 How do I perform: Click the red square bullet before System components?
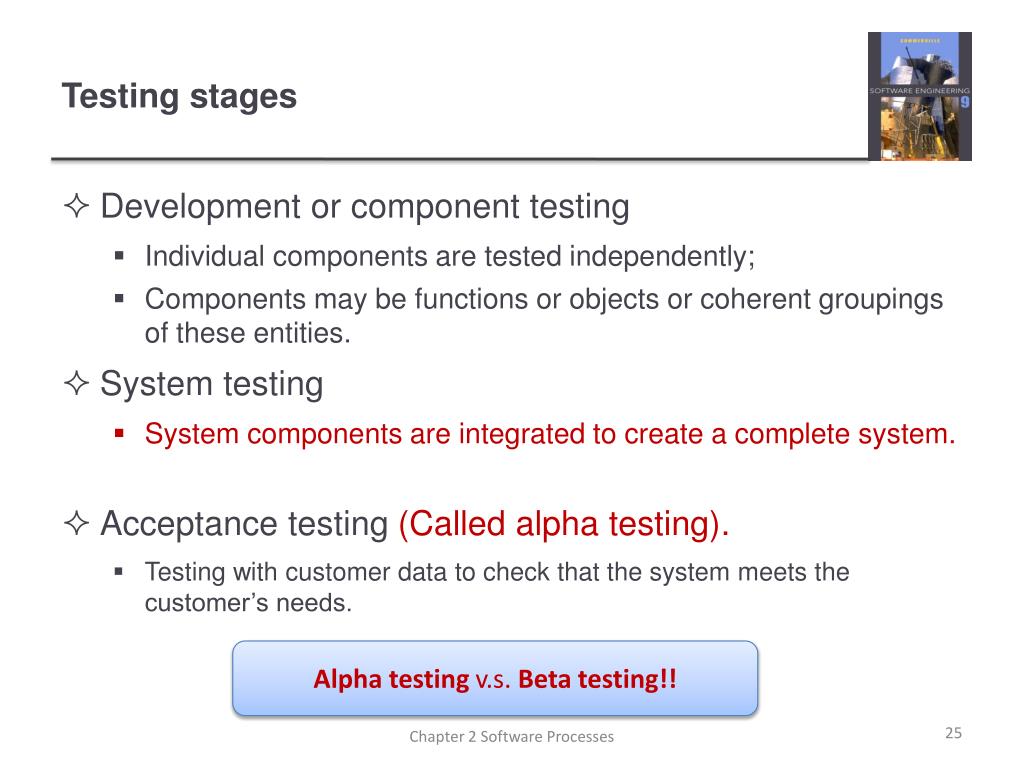tap(119, 433)
